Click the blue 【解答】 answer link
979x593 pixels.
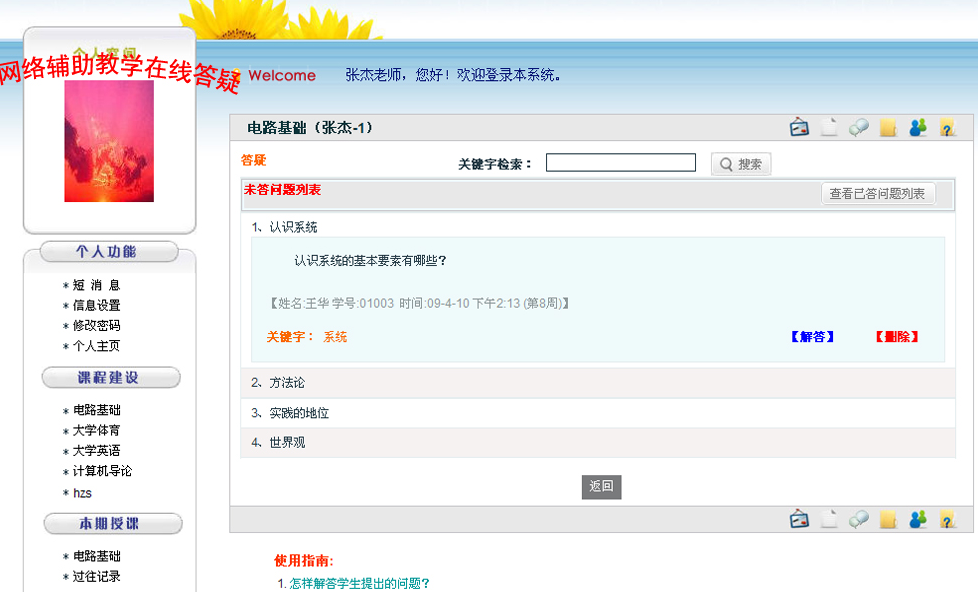point(812,337)
